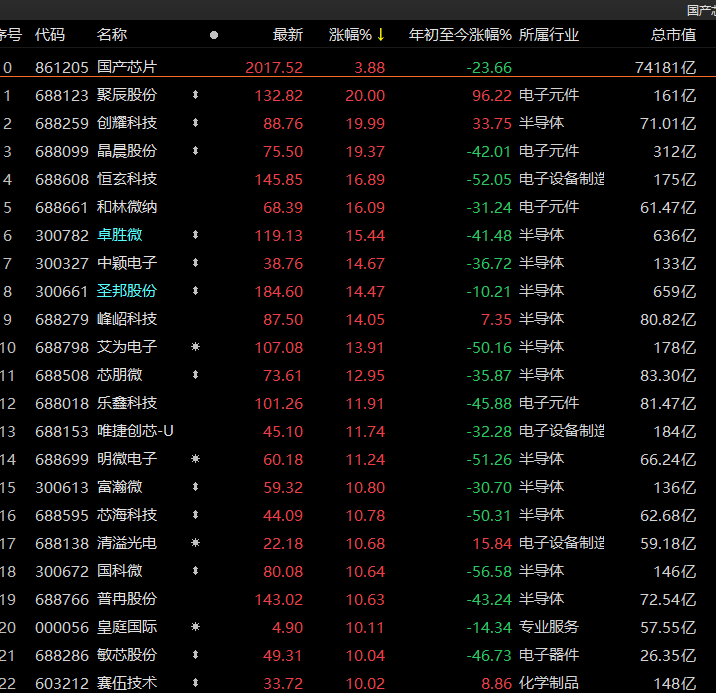
Task: Click the star icon beside 皇庭国际
Action: coord(195,627)
